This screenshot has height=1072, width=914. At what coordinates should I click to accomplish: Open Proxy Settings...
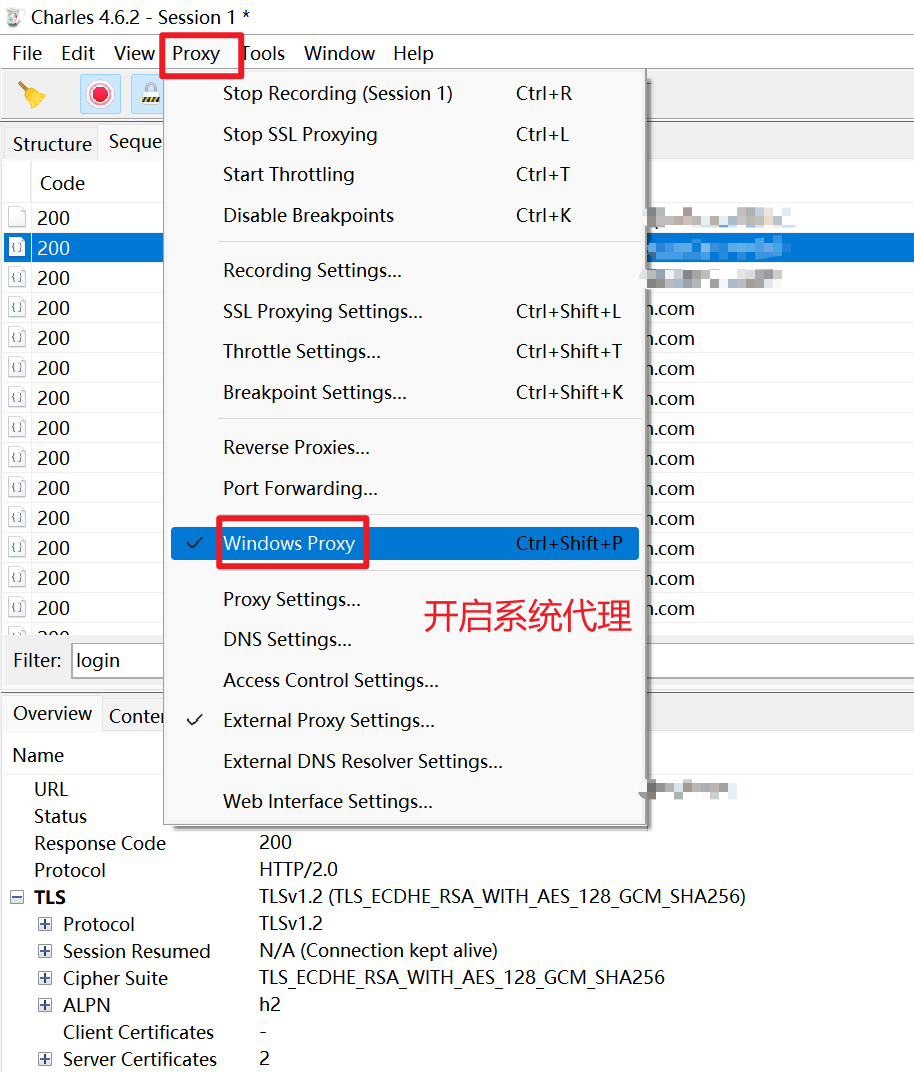[x=405, y=600]
